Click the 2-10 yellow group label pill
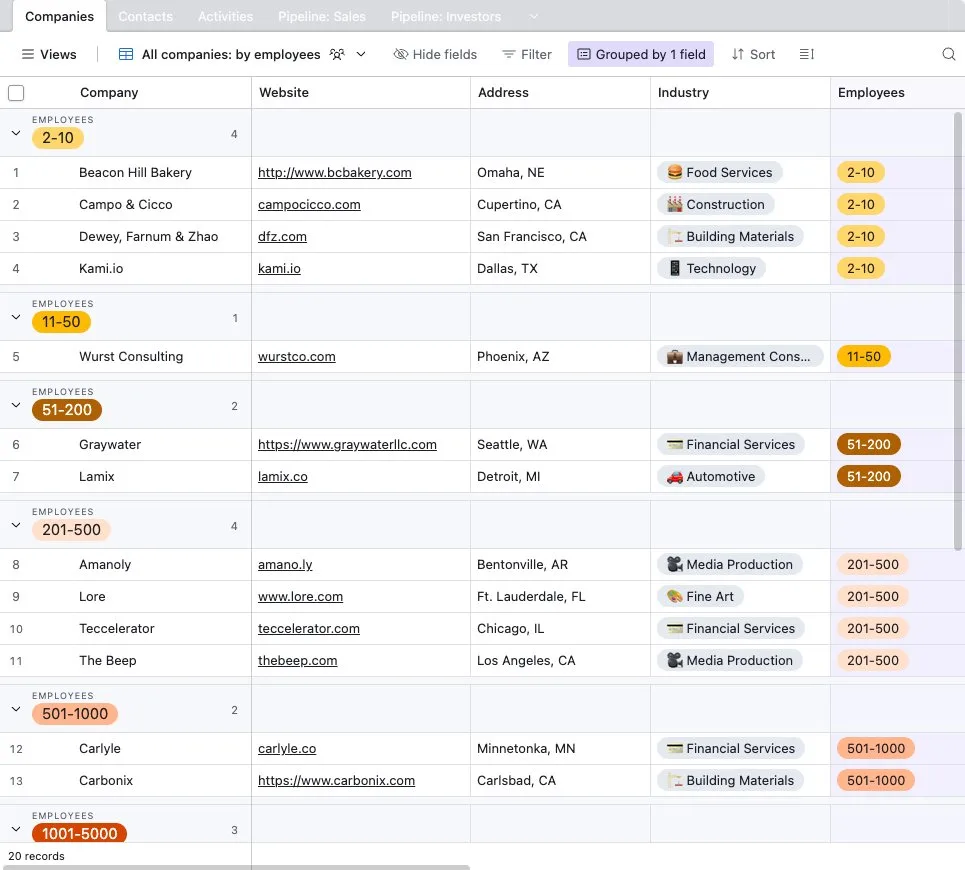The height and width of the screenshot is (870, 965). (x=58, y=138)
